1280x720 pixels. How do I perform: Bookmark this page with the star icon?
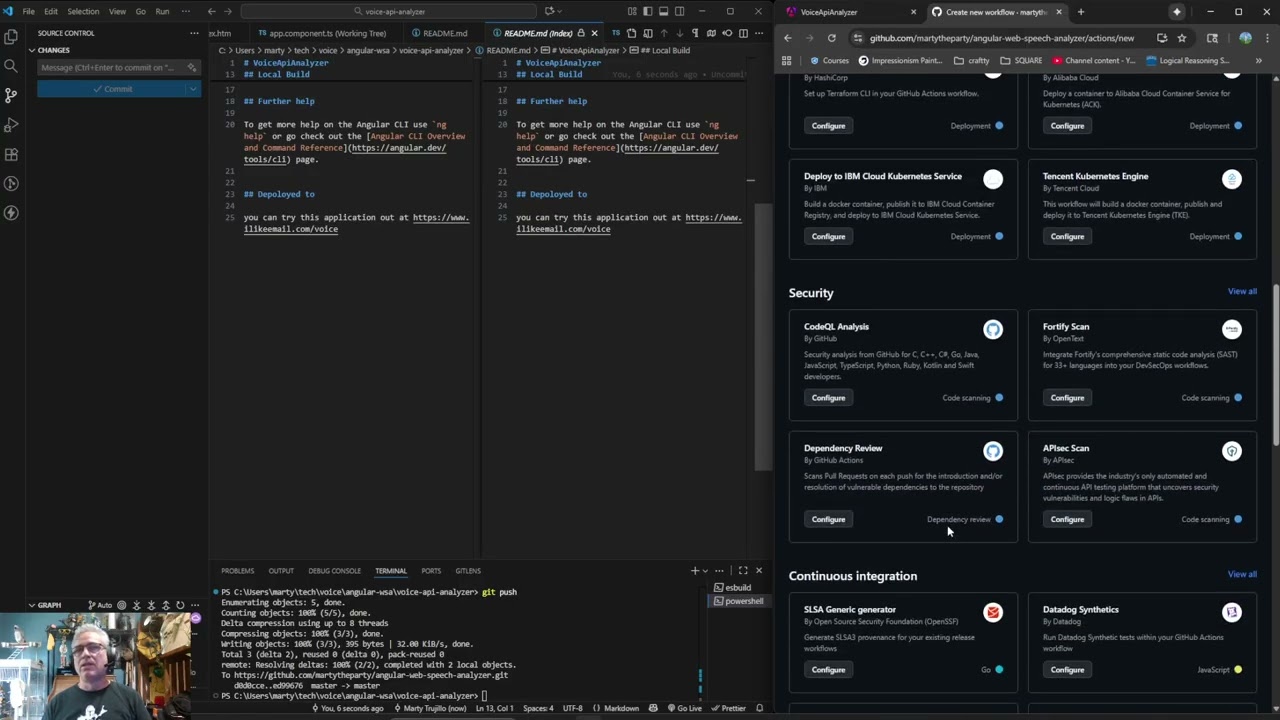(x=1181, y=38)
